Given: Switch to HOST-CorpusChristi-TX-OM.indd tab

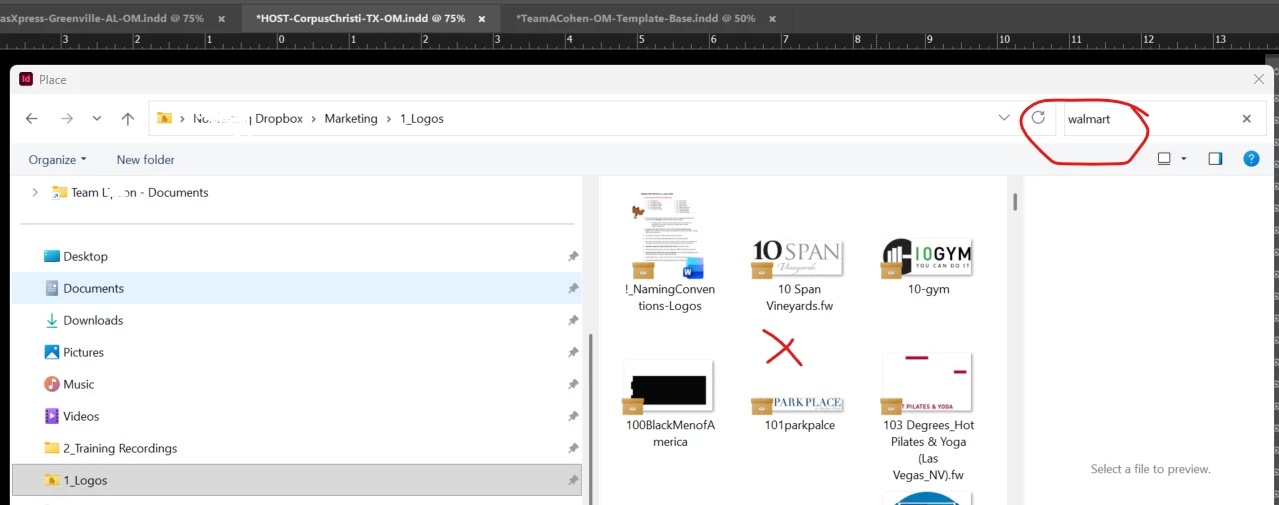Looking at the screenshot, I should 361,18.
